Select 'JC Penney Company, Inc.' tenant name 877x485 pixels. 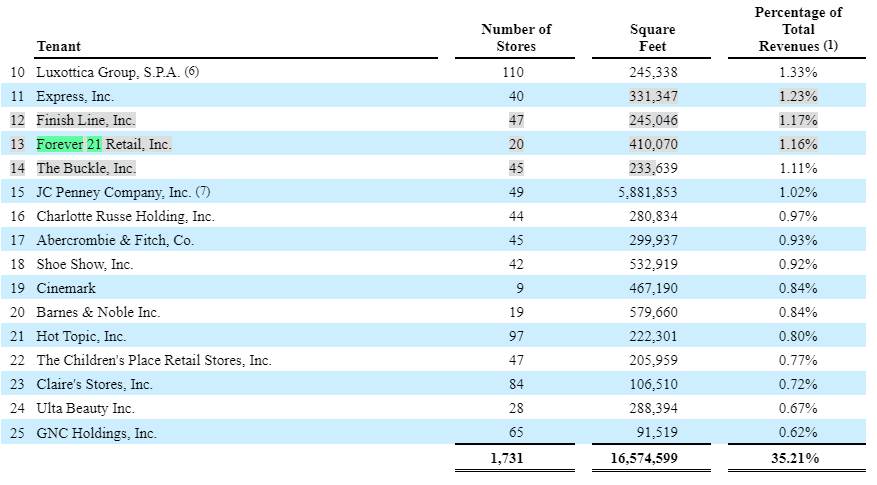point(114,192)
